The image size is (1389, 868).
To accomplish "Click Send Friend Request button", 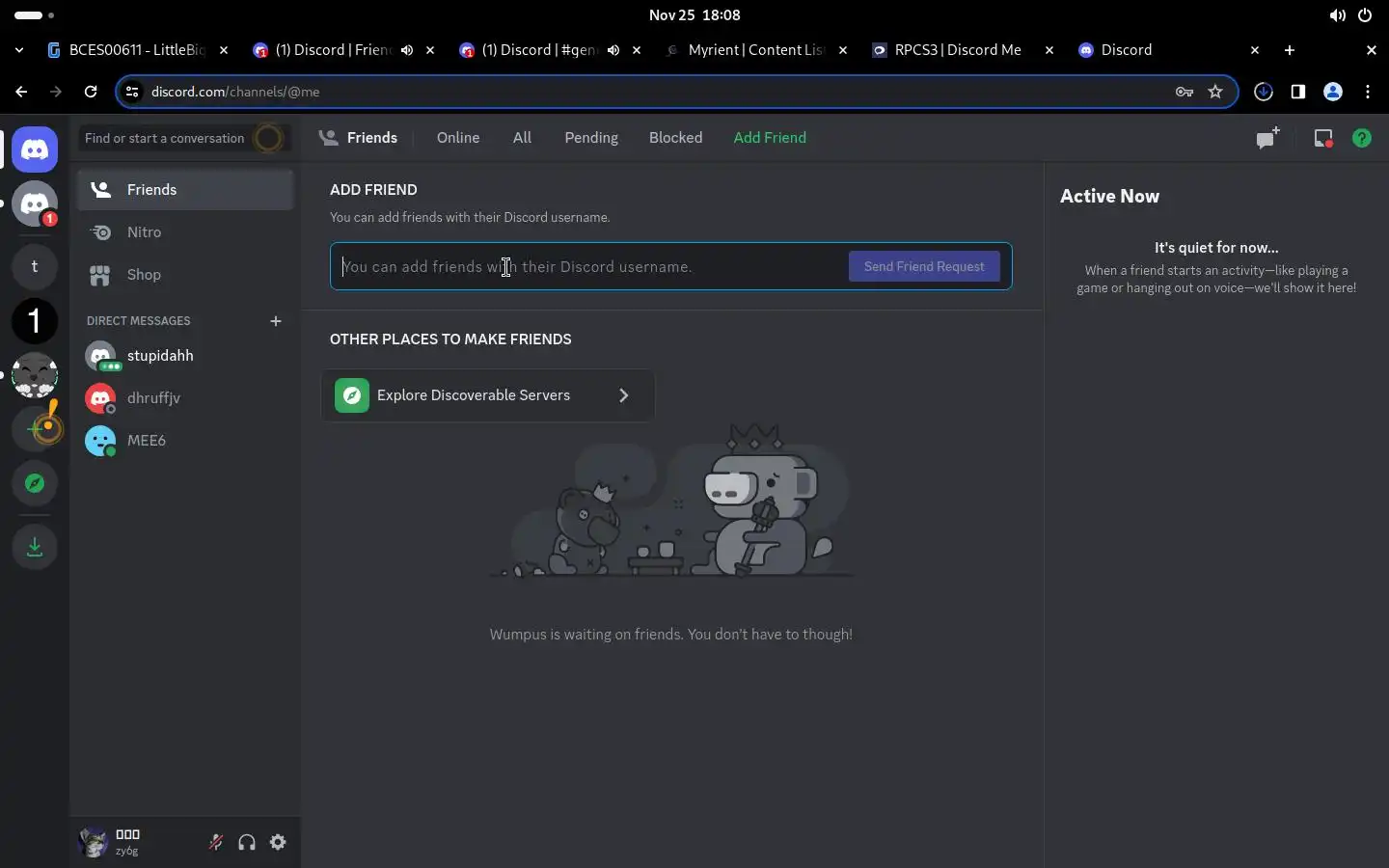I will pyautogui.click(x=924, y=266).
